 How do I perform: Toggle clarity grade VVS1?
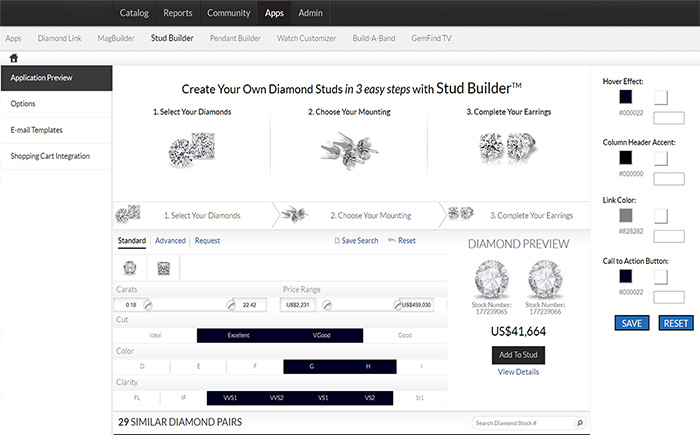(x=230, y=398)
